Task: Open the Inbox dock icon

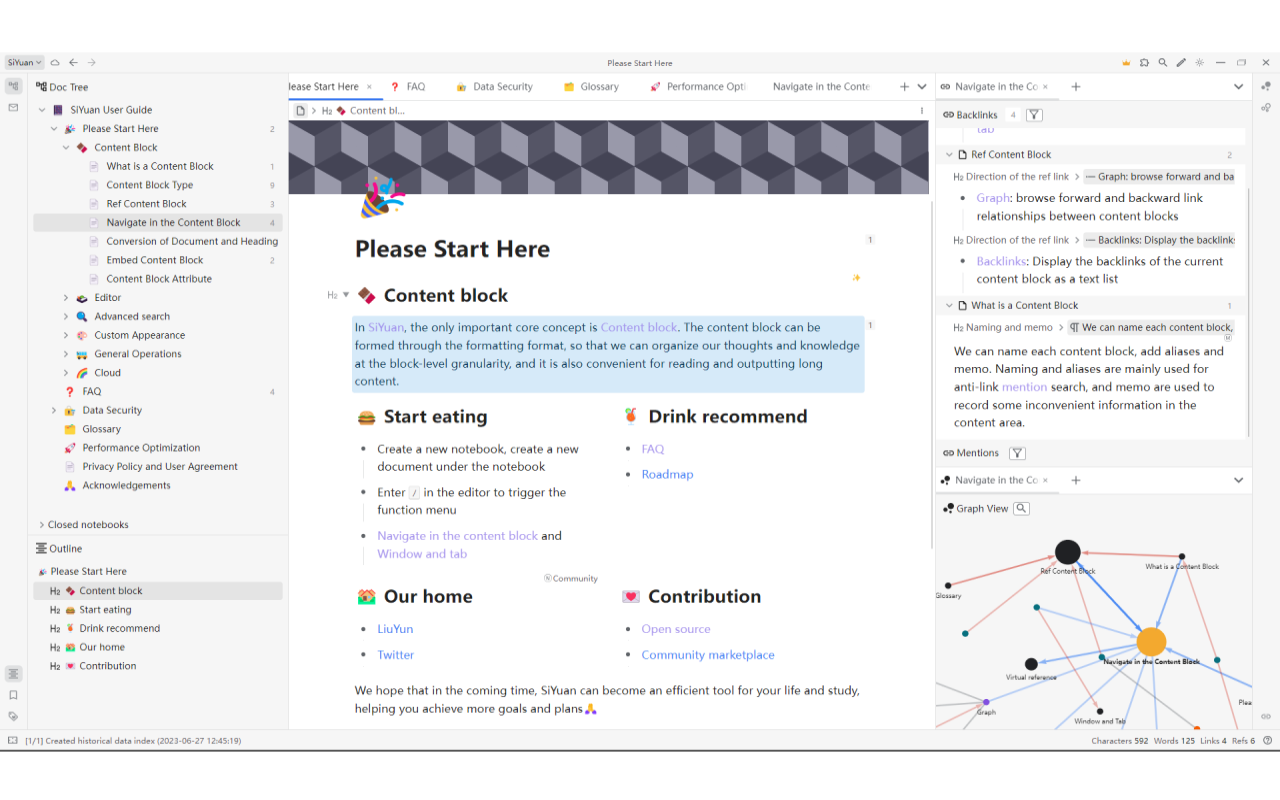Action: pyautogui.click(x=13, y=107)
